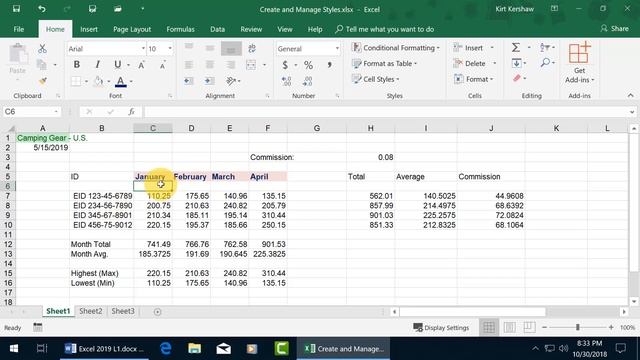
Task: Click the Fill down arrow icon
Action: 516,63
